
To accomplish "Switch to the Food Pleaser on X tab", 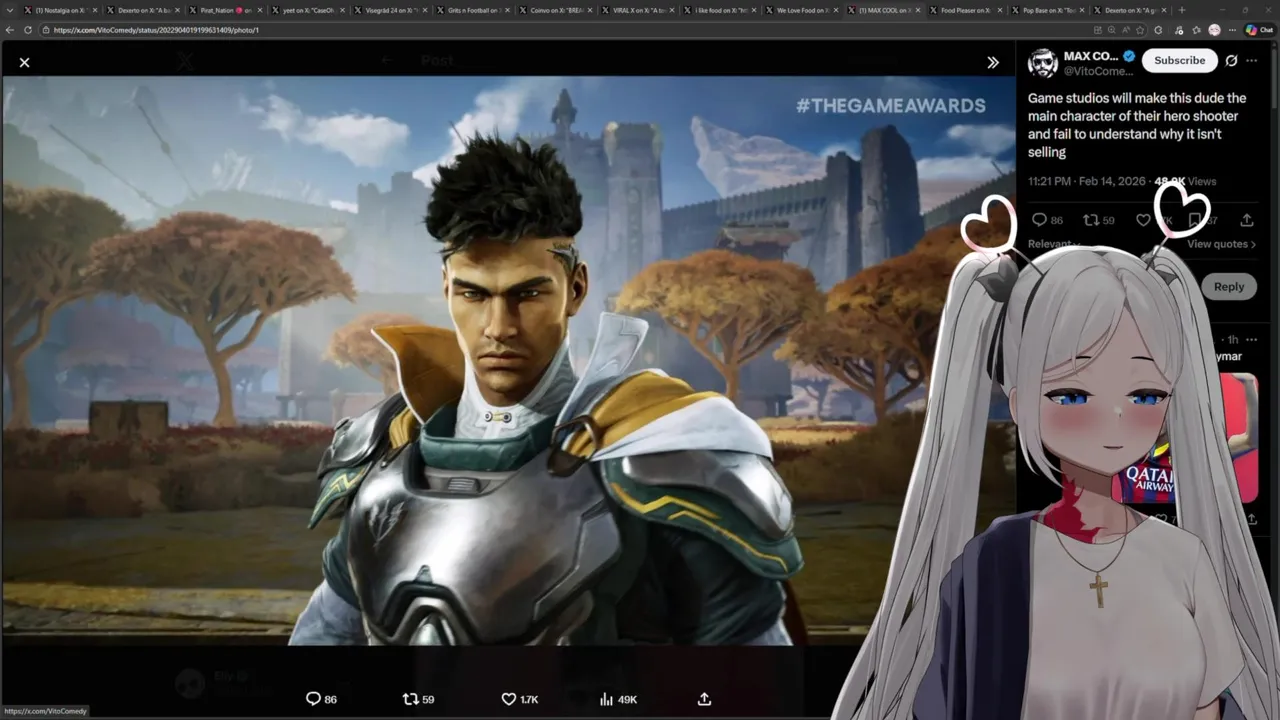I will (x=966, y=10).
